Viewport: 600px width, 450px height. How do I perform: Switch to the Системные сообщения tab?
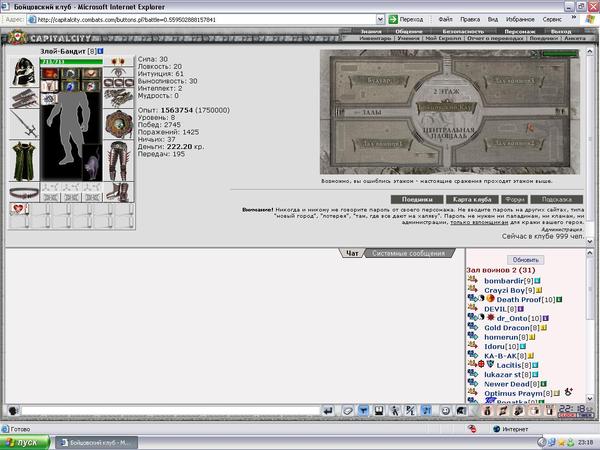coord(408,253)
